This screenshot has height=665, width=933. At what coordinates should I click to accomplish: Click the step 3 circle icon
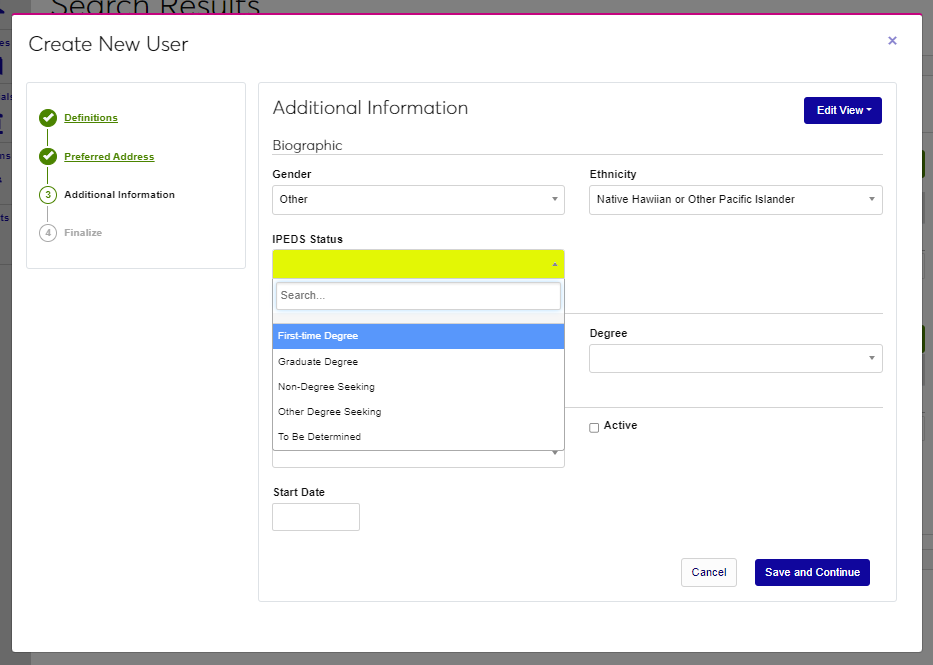(x=48, y=195)
